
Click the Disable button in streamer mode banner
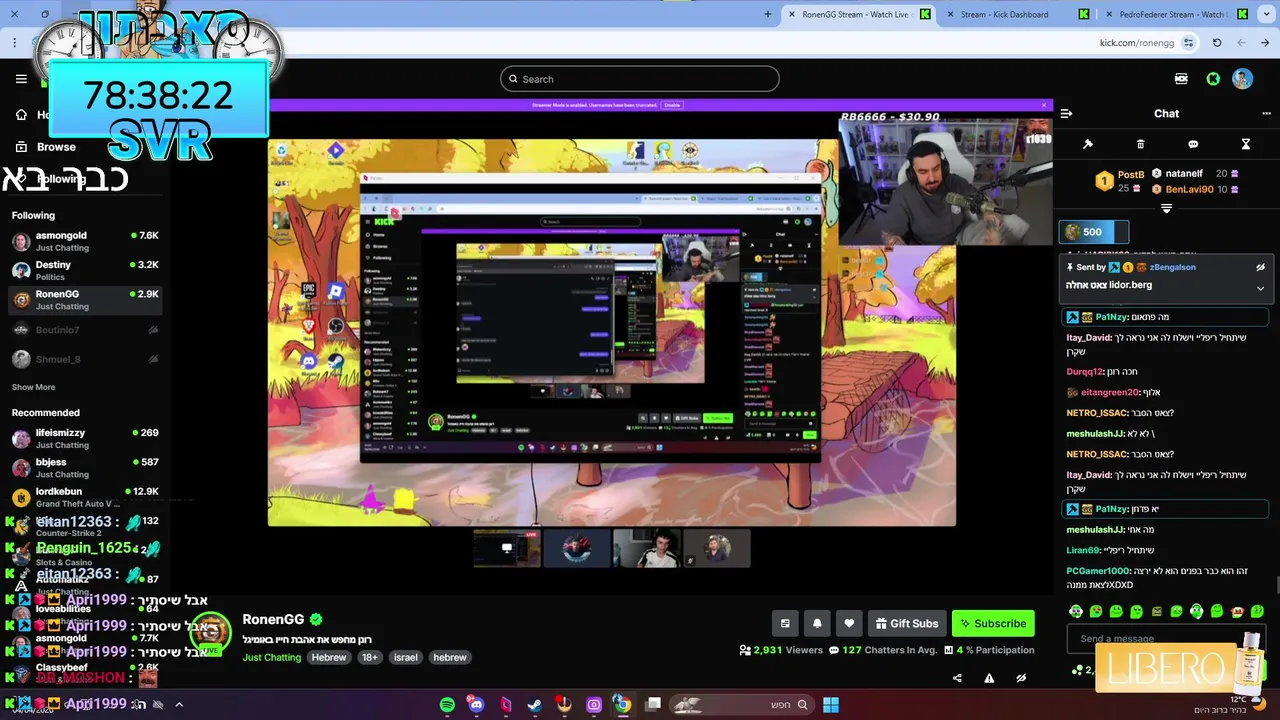pos(672,105)
